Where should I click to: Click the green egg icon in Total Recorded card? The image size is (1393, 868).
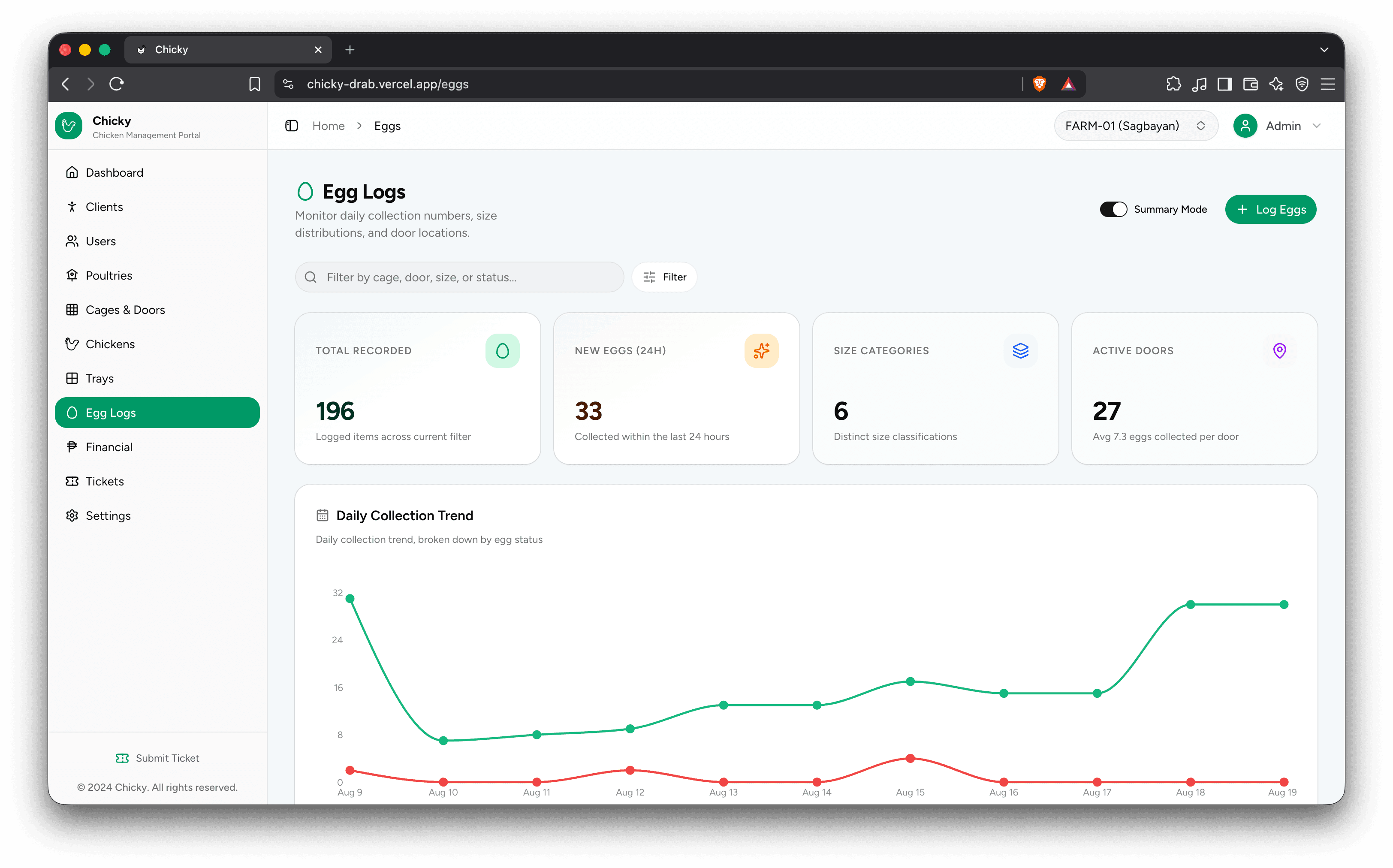(502, 351)
